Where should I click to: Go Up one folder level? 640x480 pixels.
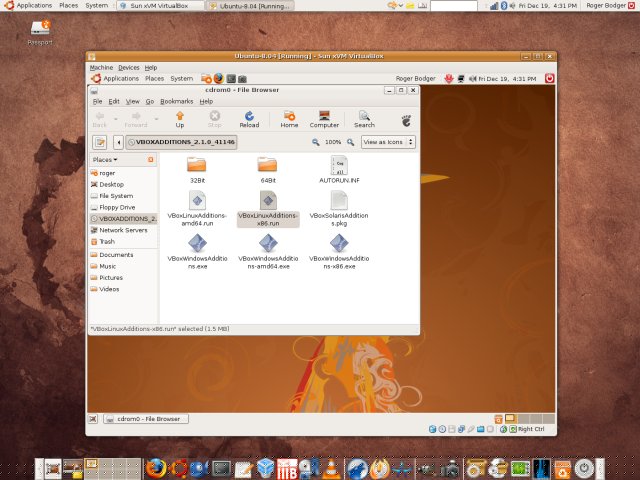(x=180, y=120)
